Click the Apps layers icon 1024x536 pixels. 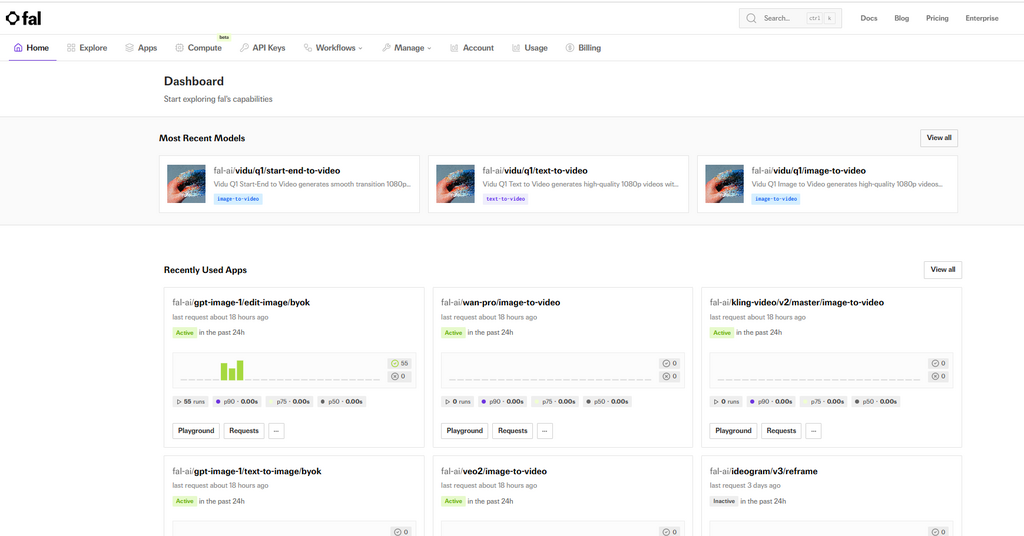tap(129, 48)
